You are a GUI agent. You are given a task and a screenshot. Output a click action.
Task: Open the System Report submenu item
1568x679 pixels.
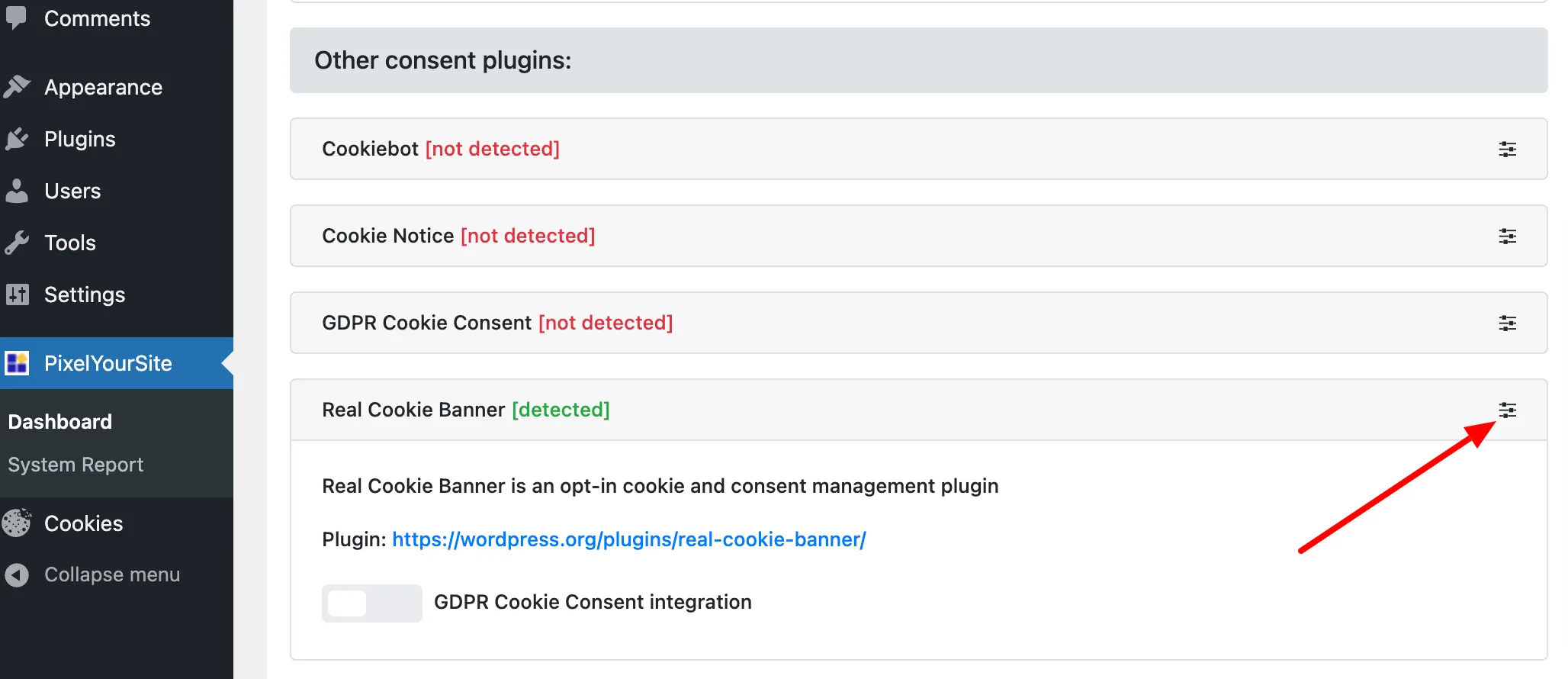(76, 465)
